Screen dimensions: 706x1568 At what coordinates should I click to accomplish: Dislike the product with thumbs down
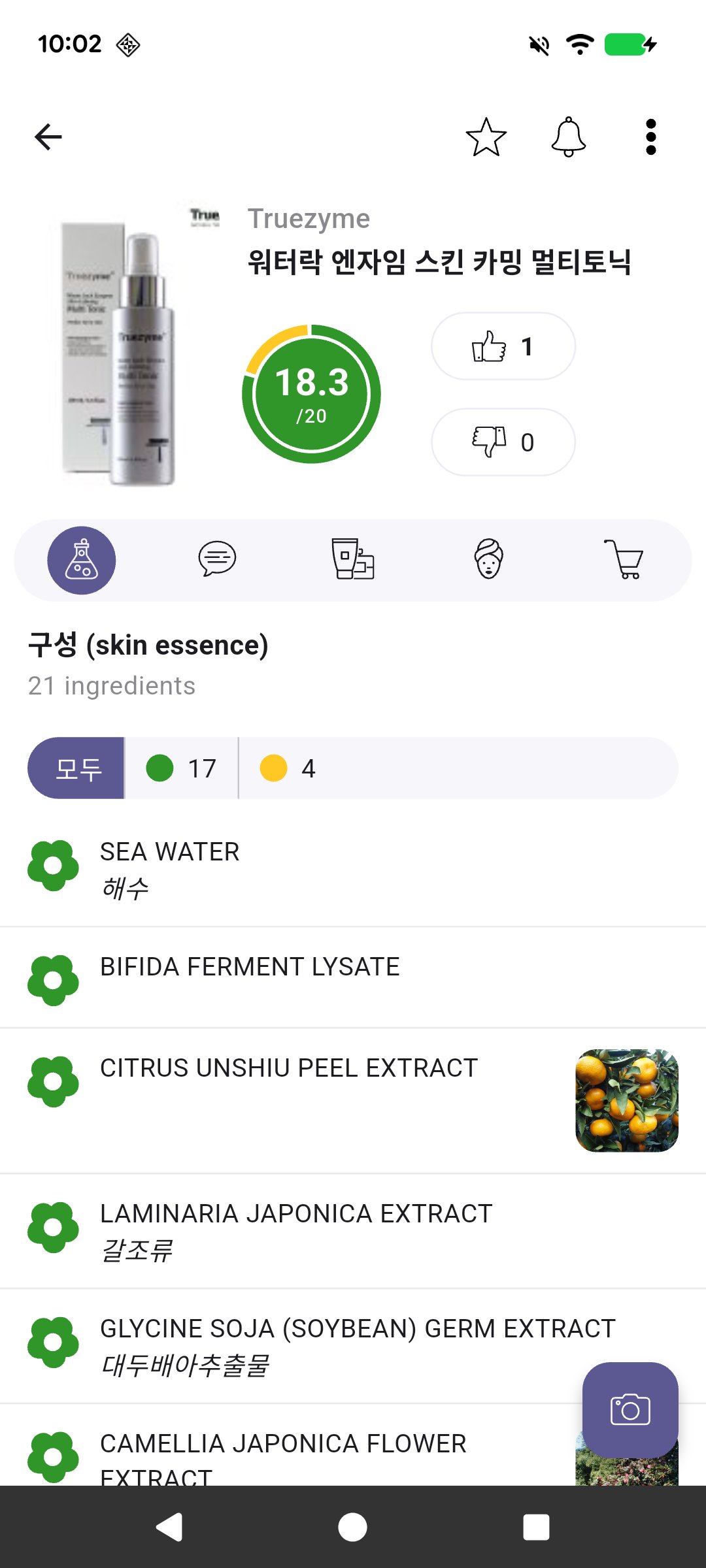[x=503, y=442]
